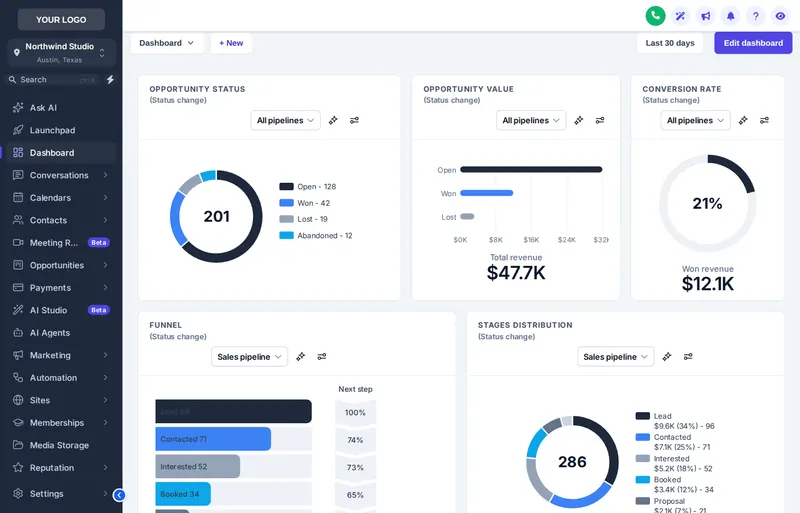Expand the Conversations submenu chevron
The image size is (800, 513).
pos(105,175)
